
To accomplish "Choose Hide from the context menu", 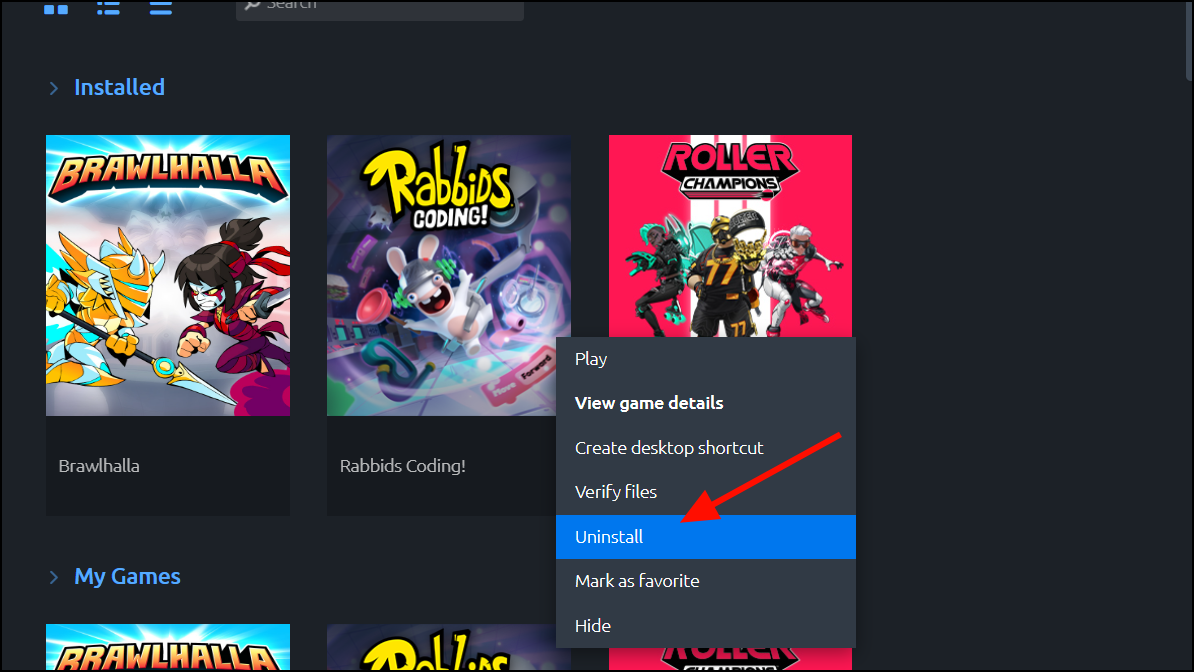I will click(706, 626).
